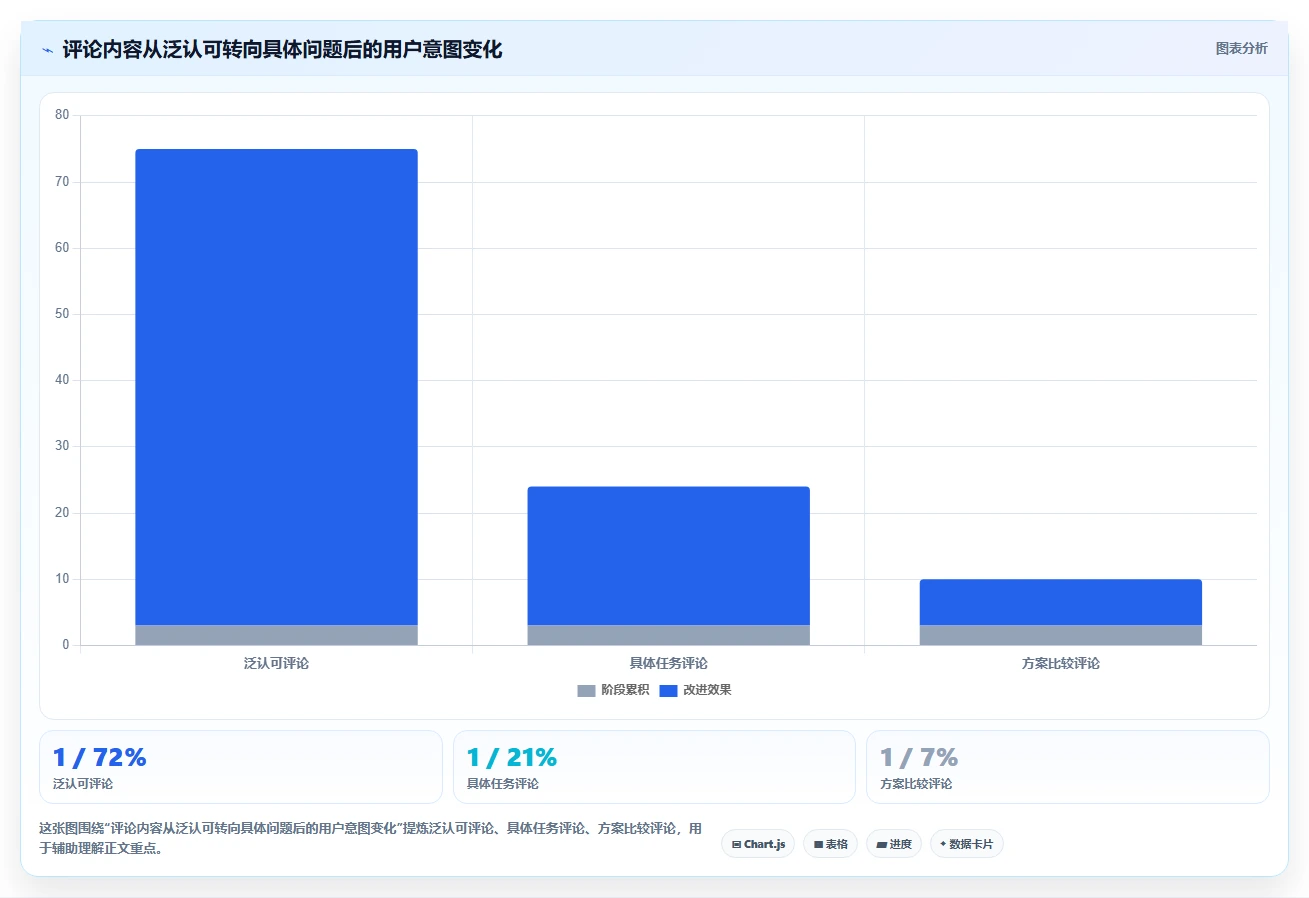
Task: Click the x-axis label 方案比较评论
Action: (1060, 663)
